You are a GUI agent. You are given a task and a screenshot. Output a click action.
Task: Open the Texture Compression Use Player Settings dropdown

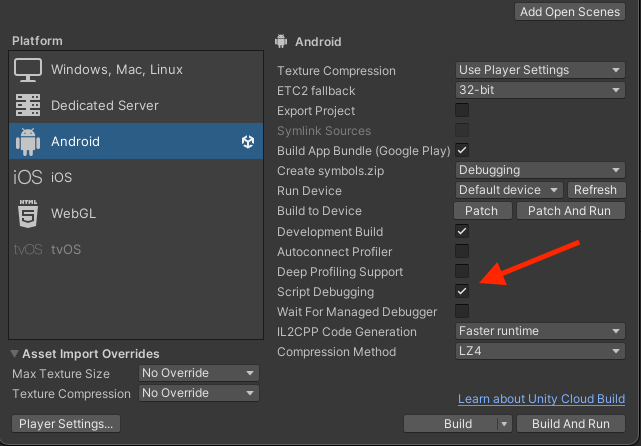[540, 70]
